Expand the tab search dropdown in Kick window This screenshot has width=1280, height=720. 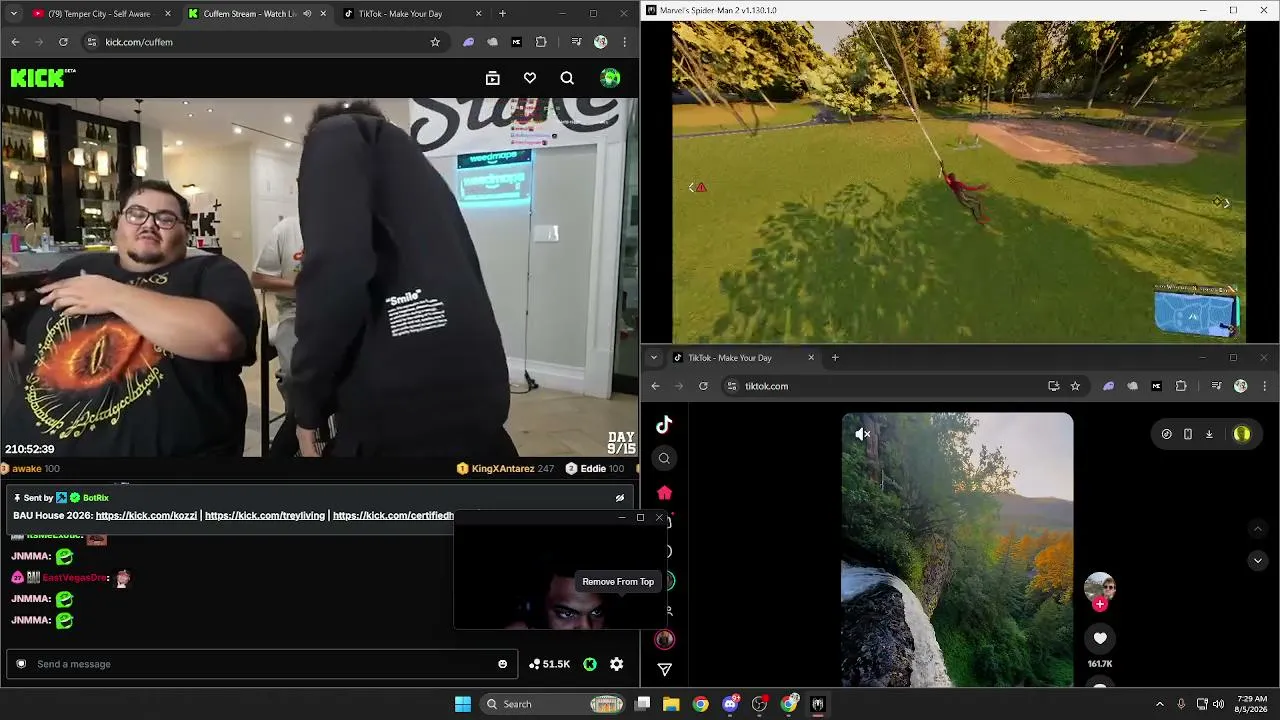point(13,14)
